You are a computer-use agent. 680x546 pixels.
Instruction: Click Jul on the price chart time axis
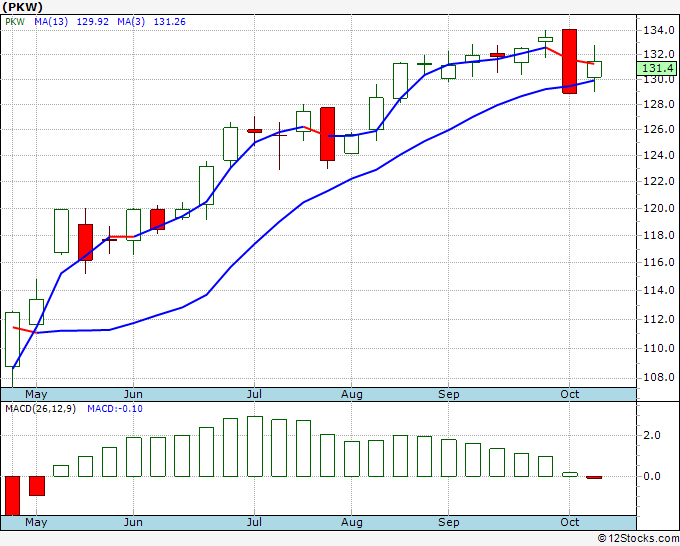click(254, 394)
